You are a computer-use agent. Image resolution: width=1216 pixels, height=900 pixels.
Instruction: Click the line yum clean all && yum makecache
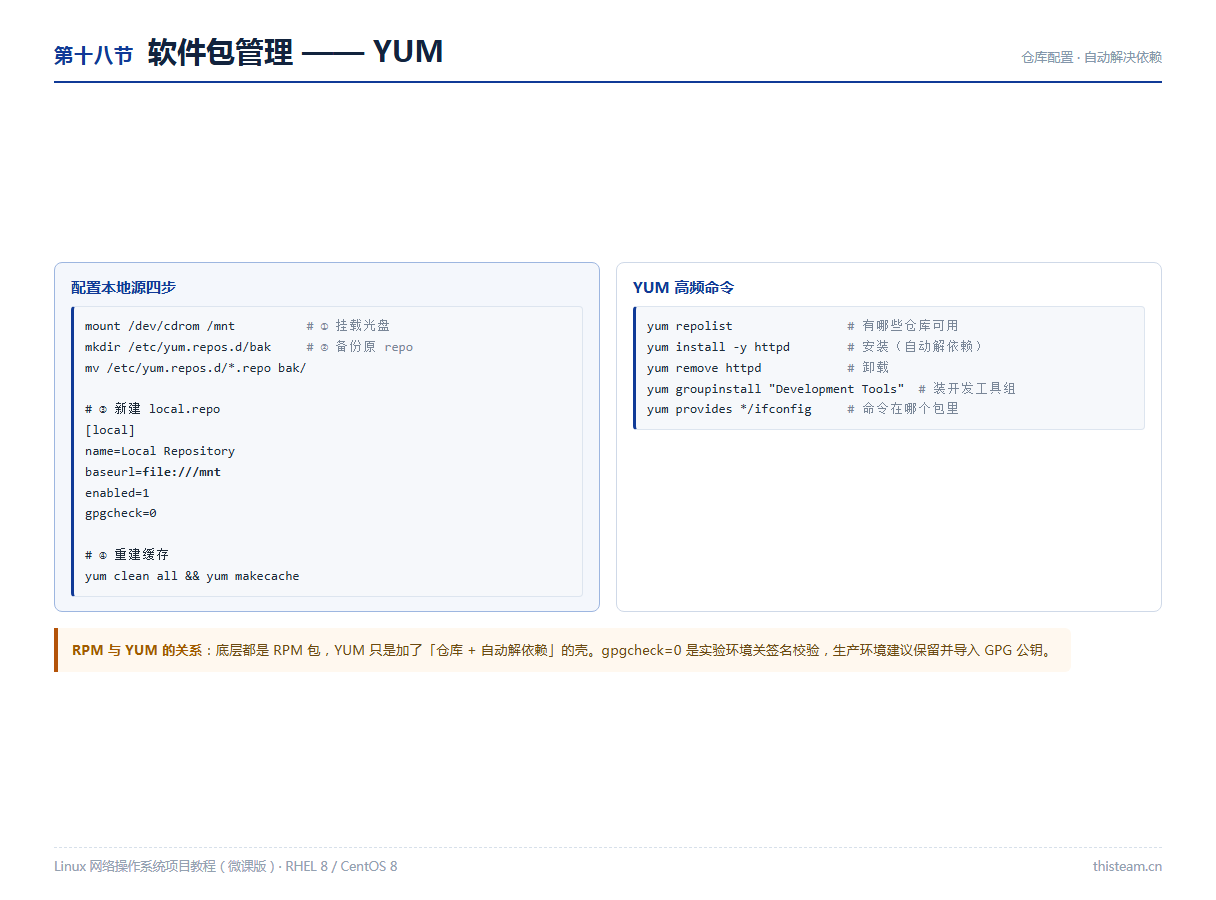point(192,576)
